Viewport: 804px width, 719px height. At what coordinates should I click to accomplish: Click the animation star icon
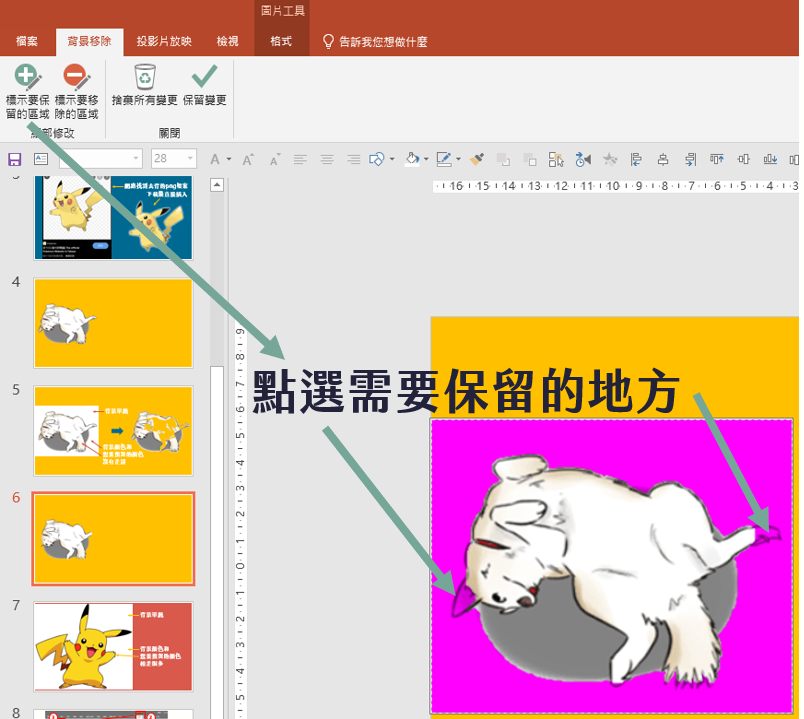(x=610, y=159)
